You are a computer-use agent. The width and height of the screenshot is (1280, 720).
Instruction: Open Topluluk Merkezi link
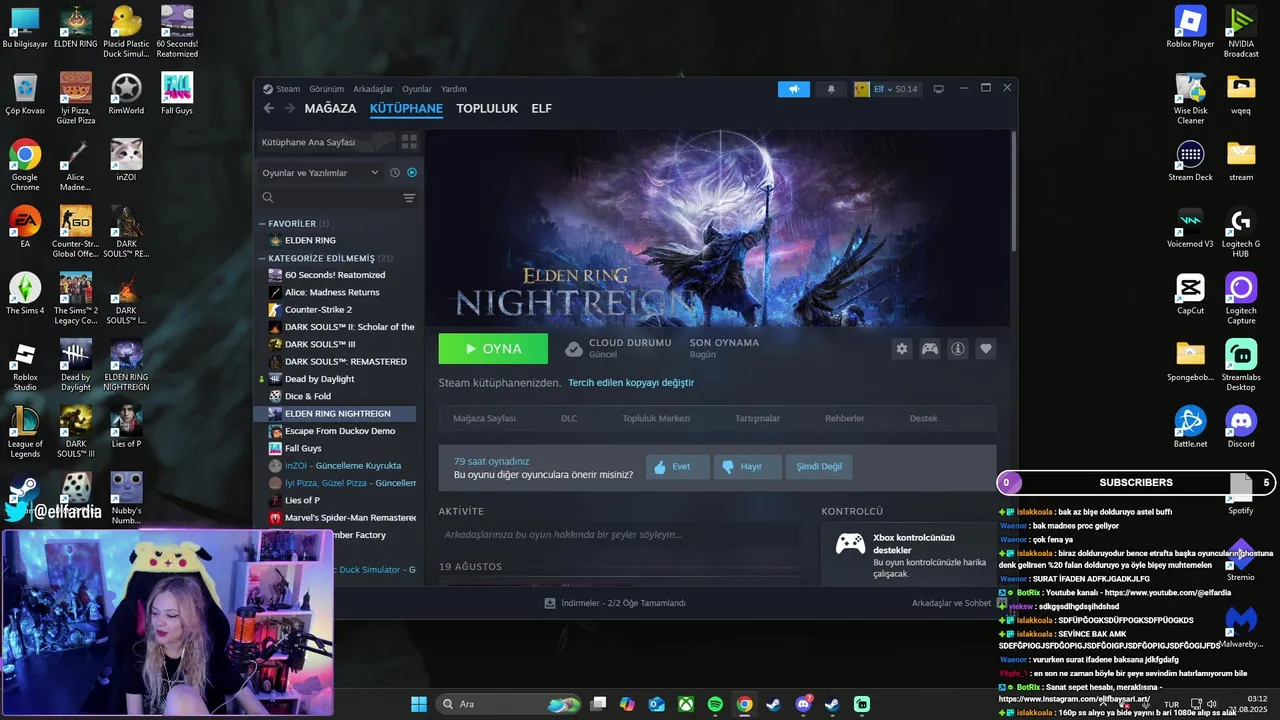tap(656, 418)
